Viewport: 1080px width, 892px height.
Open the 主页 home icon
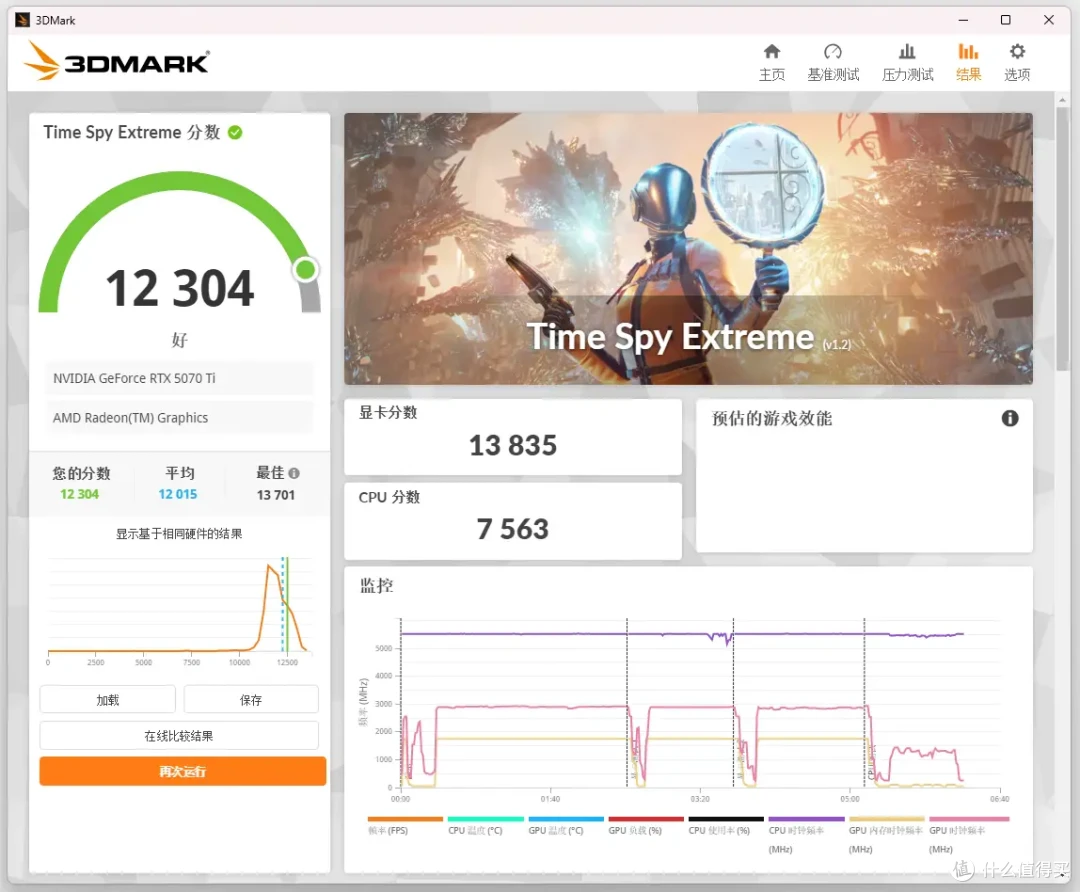click(771, 52)
